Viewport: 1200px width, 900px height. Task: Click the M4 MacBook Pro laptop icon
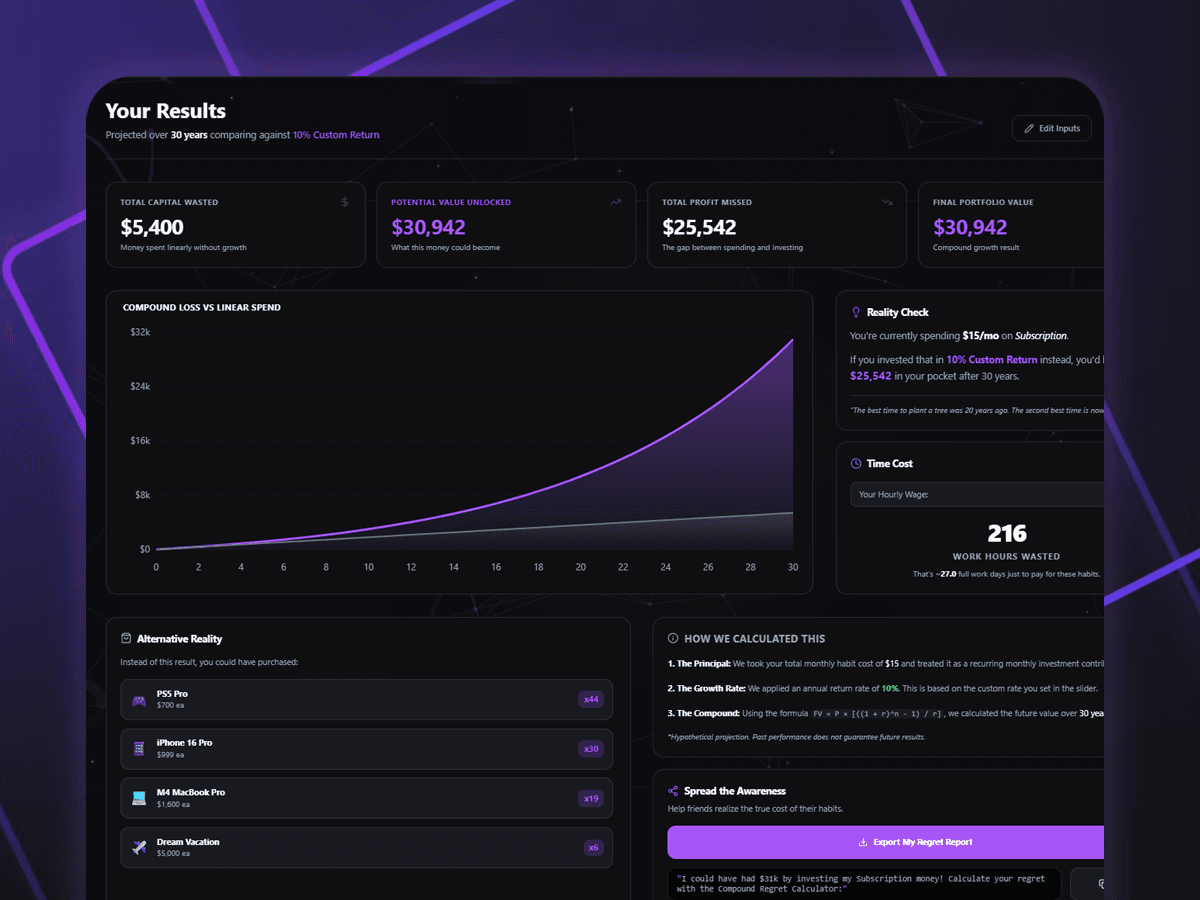pos(139,798)
